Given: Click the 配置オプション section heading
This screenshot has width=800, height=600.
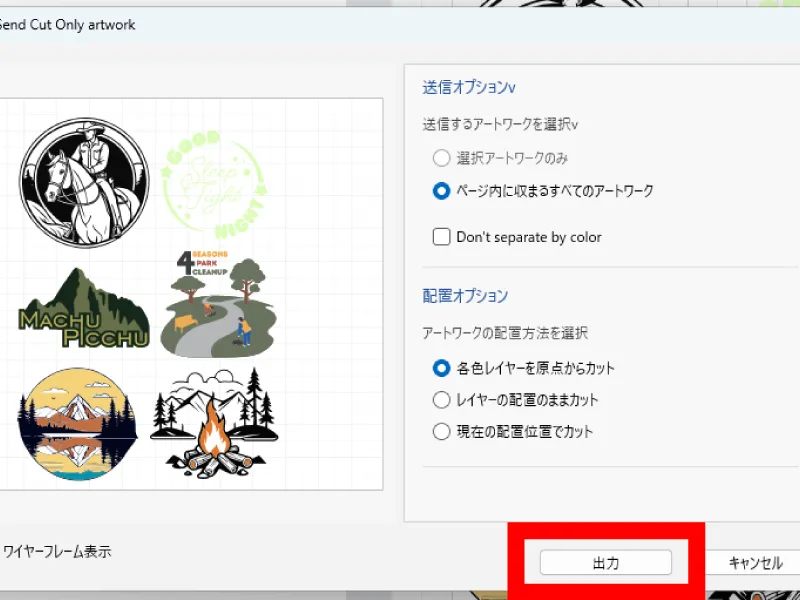Looking at the screenshot, I should point(465,296).
